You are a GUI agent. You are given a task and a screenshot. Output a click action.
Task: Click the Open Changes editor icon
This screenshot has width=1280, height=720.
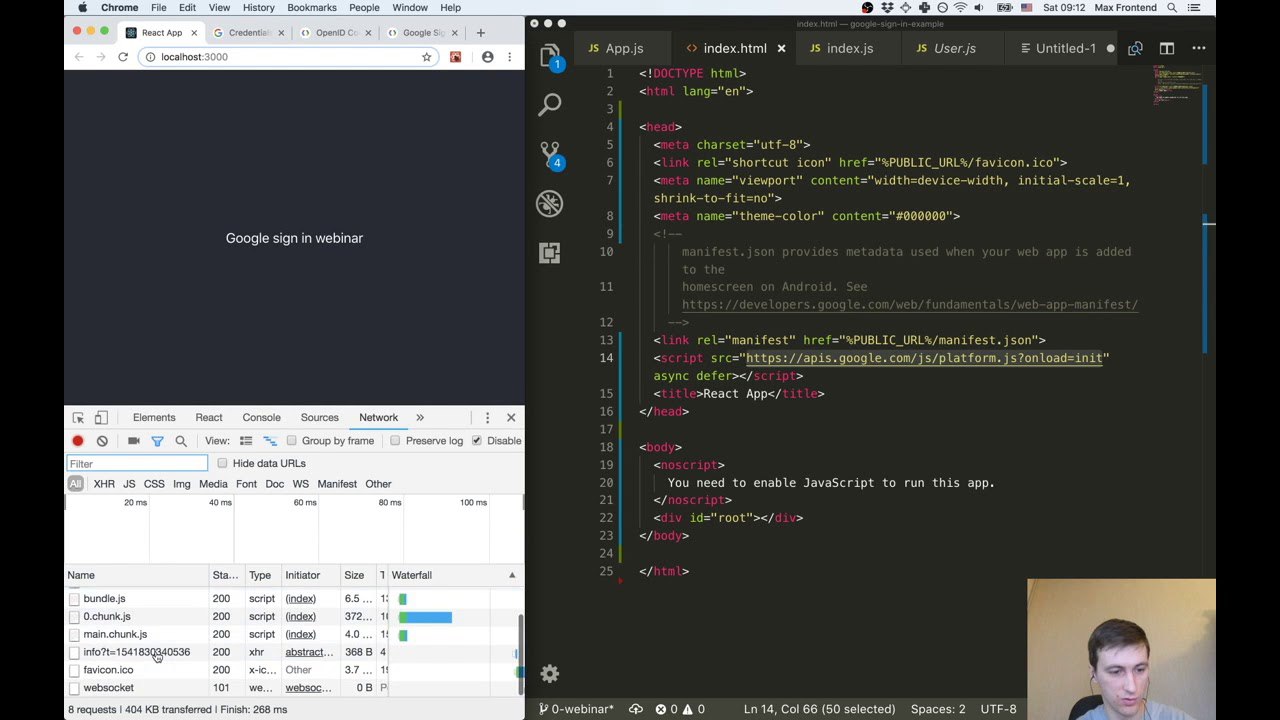pyautogui.click(x=1135, y=48)
